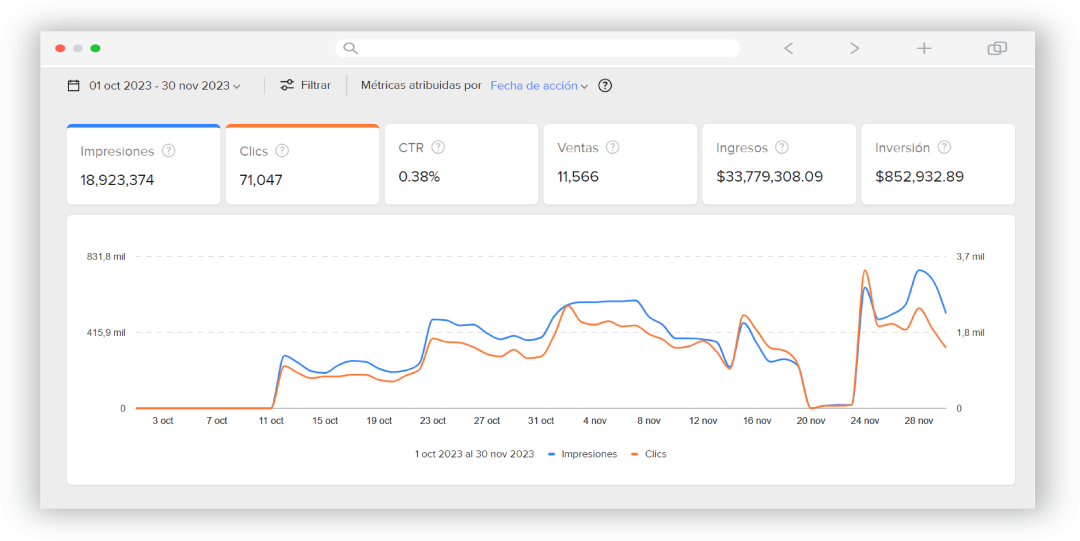Select the Impresiones metric card
1080x541 pixels.
click(x=143, y=166)
